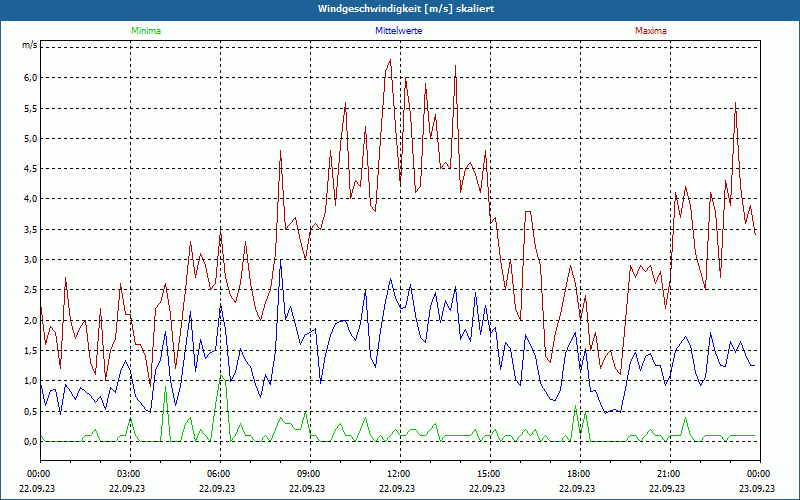Screen dimensions: 800x500
Task: Click the 0,5 y-axis value
Action: (x=31, y=411)
